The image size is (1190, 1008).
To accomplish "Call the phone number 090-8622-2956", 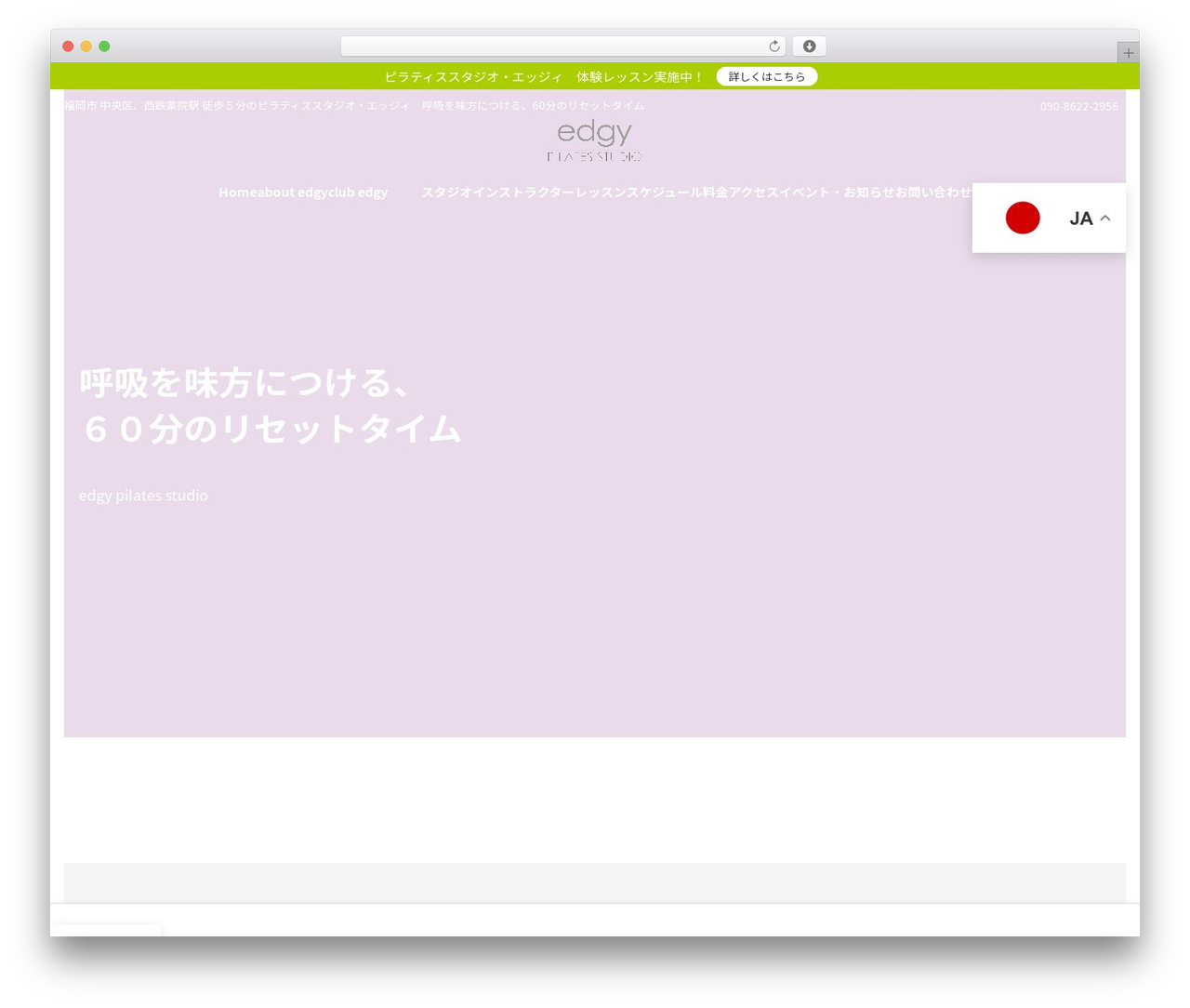I will 1078,106.
